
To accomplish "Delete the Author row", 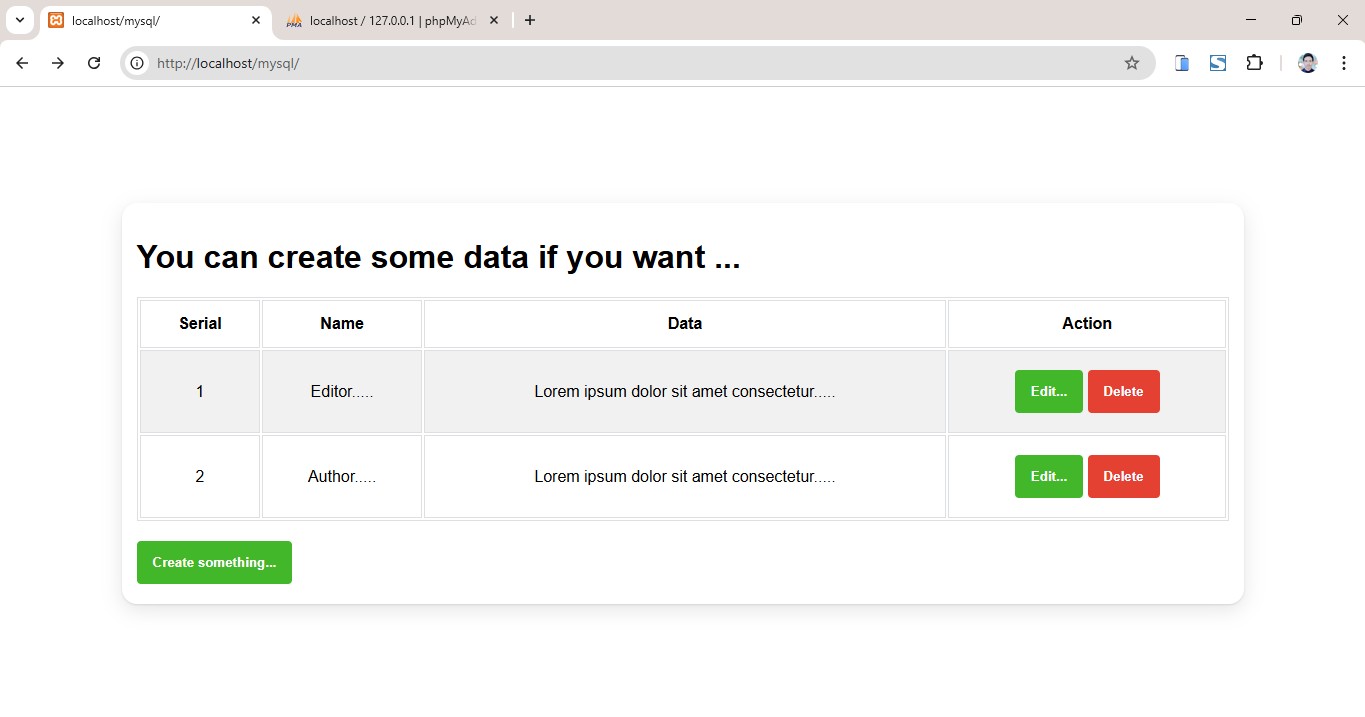I will click(1123, 477).
